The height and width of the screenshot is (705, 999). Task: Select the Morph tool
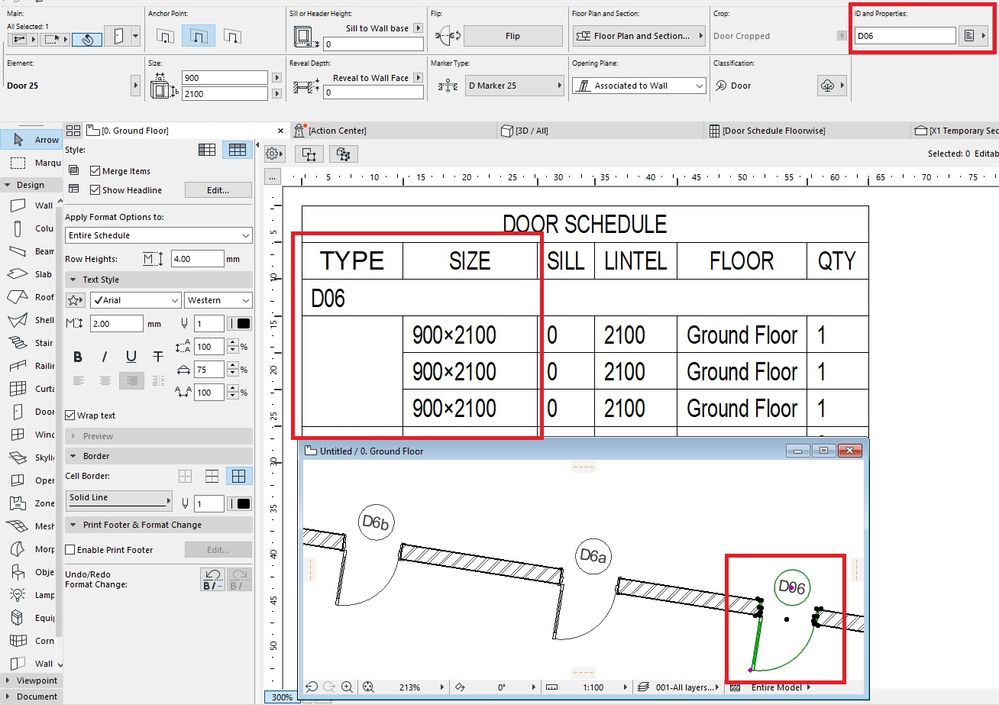[x=31, y=549]
